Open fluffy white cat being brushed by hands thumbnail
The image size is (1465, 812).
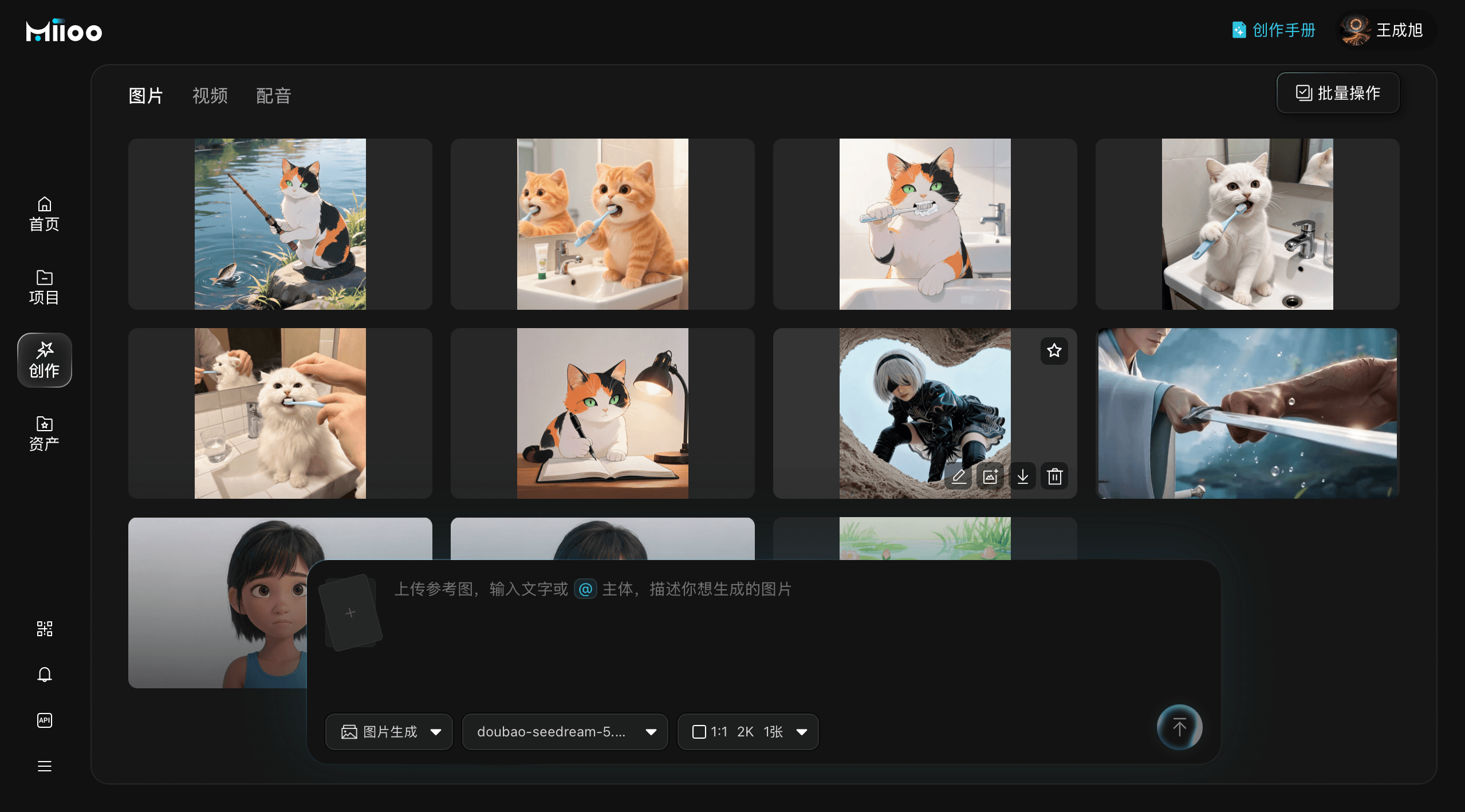tap(280, 413)
